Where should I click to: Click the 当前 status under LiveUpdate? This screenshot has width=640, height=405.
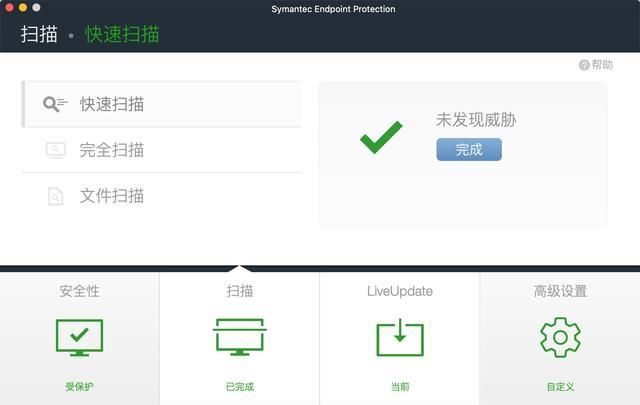coord(400,387)
